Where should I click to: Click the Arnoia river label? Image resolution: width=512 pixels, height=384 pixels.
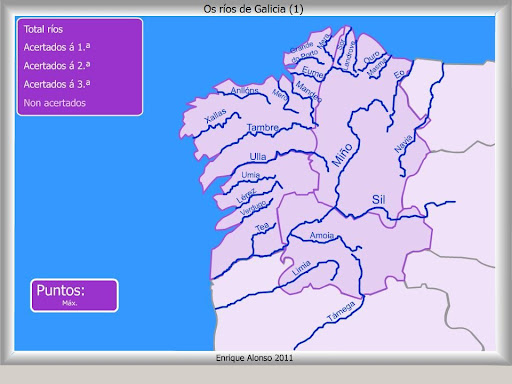(322, 235)
